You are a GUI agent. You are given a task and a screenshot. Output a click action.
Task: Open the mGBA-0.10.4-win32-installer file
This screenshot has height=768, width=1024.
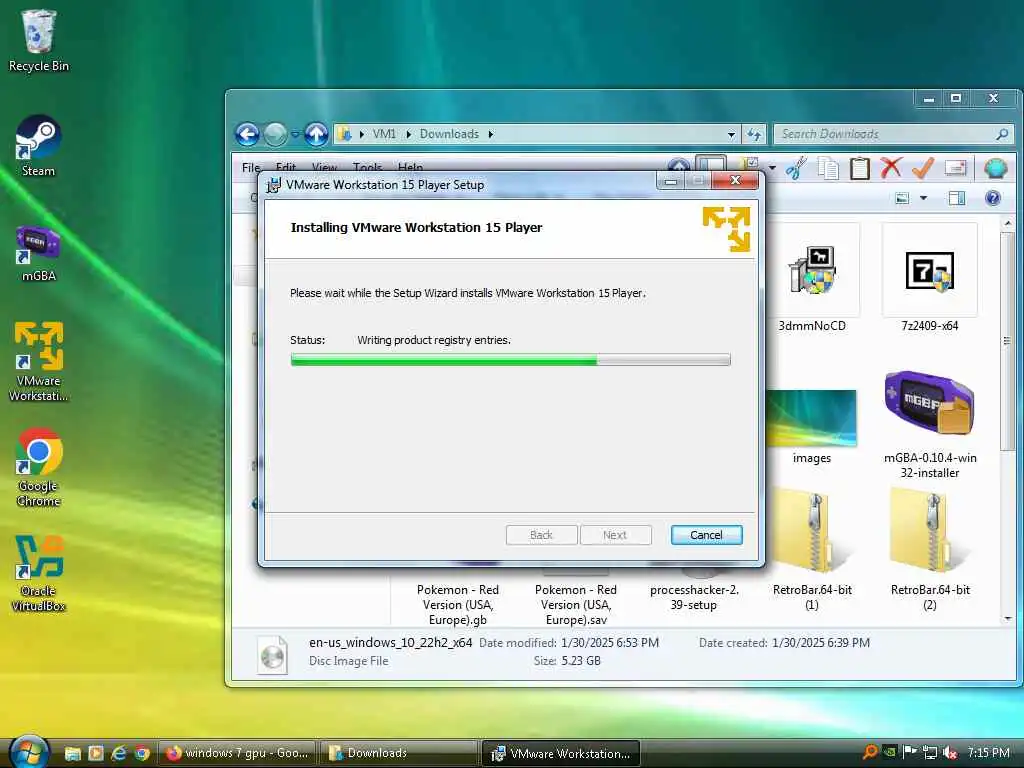coord(929,424)
